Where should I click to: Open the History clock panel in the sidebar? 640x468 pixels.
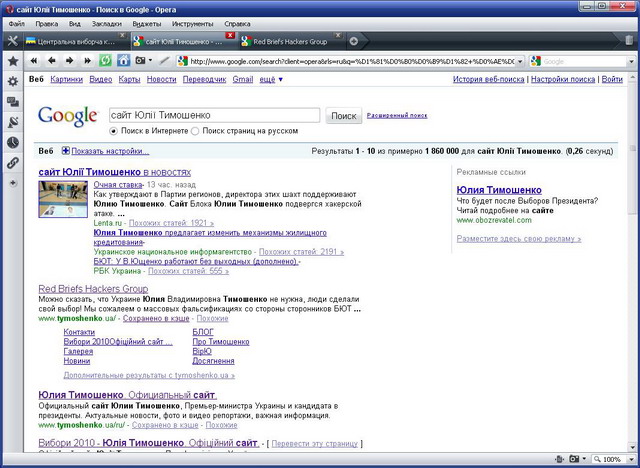12,142
